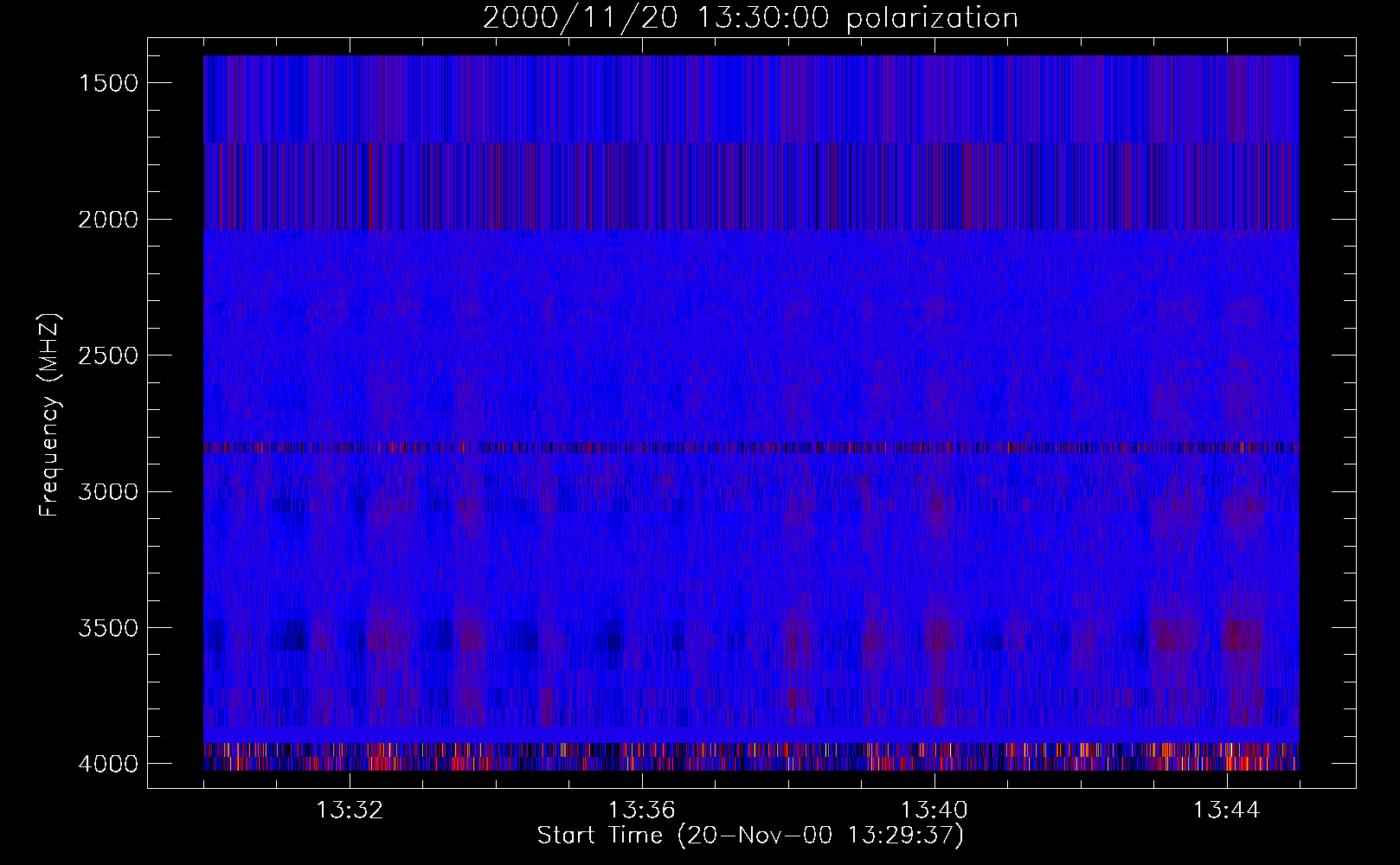Image resolution: width=1400 pixels, height=865 pixels.
Task: Click the 13:44 time tick label
Action: coord(1227,811)
